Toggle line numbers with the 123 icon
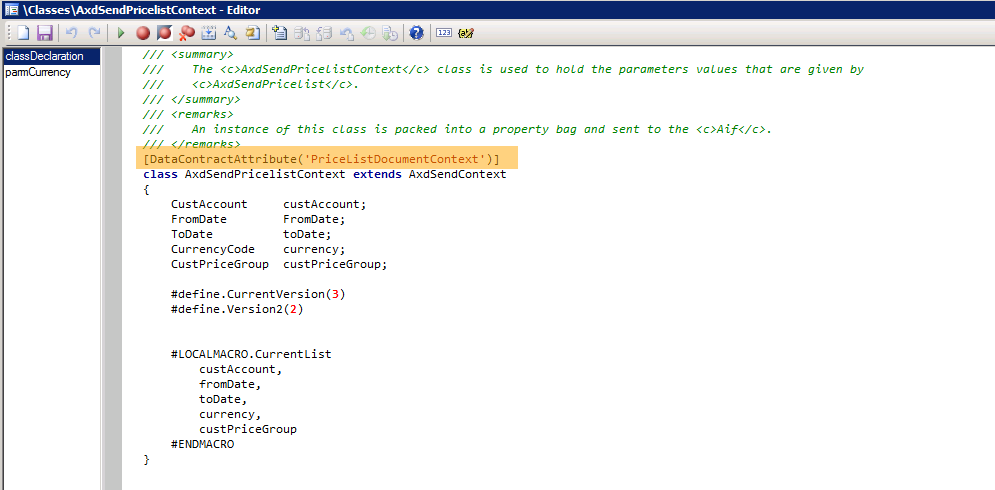The width and height of the screenshot is (995, 490). 444,33
